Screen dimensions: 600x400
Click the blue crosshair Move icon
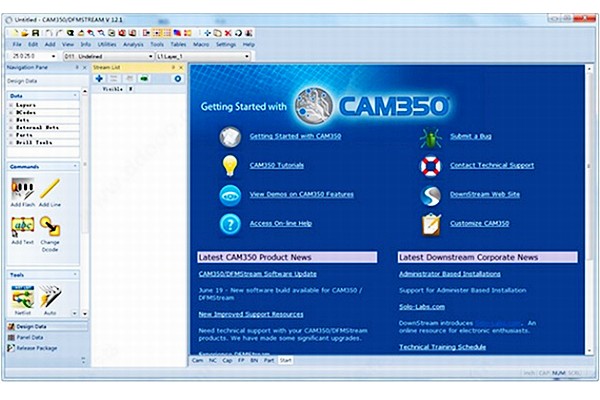pos(207,33)
